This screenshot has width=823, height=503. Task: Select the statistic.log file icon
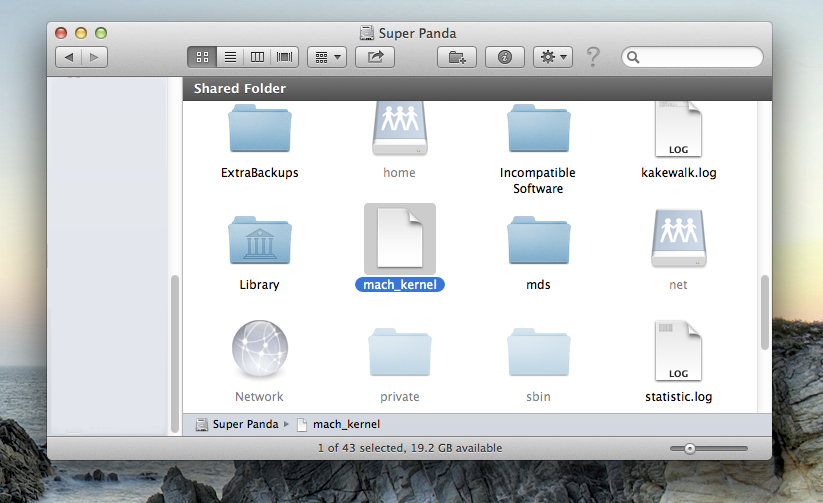(x=678, y=351)
